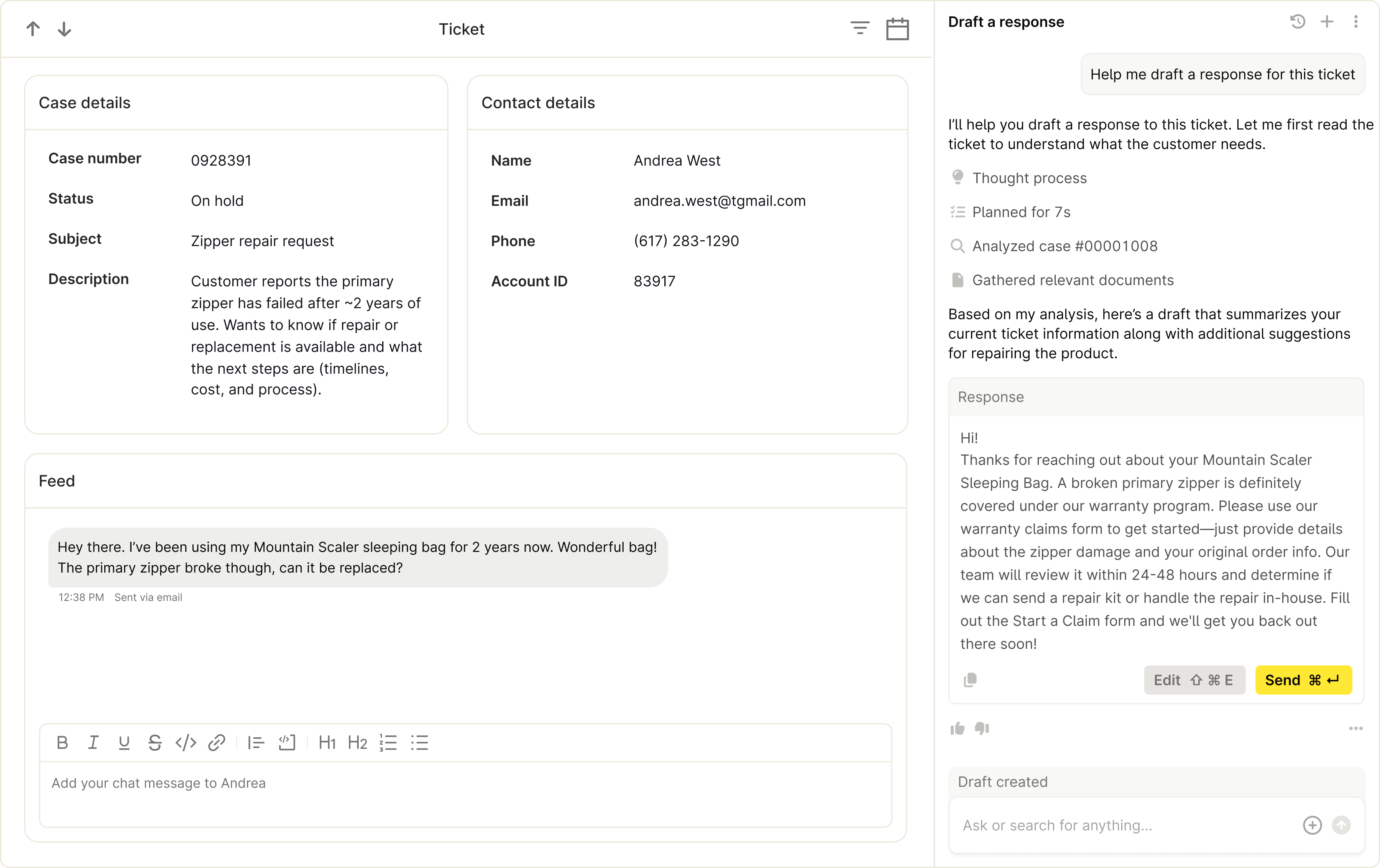Go to the next ticket with down arrow
The height and width of the screenshot is (868, 1380).
(65, 29)
